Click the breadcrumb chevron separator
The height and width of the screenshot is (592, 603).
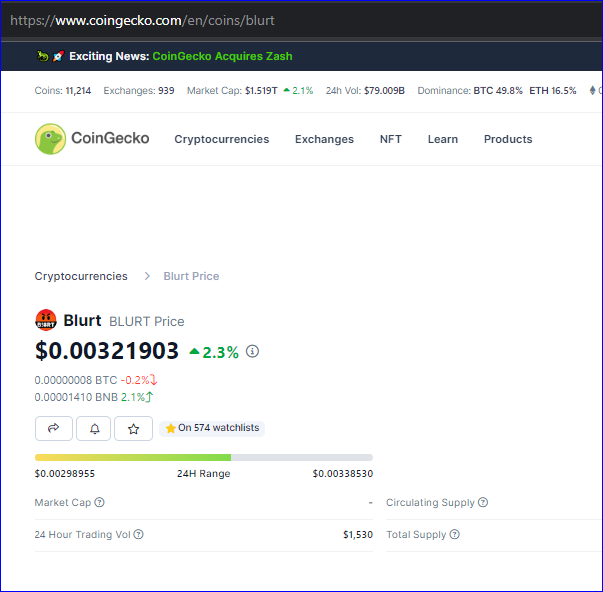[x=147, y=276]
